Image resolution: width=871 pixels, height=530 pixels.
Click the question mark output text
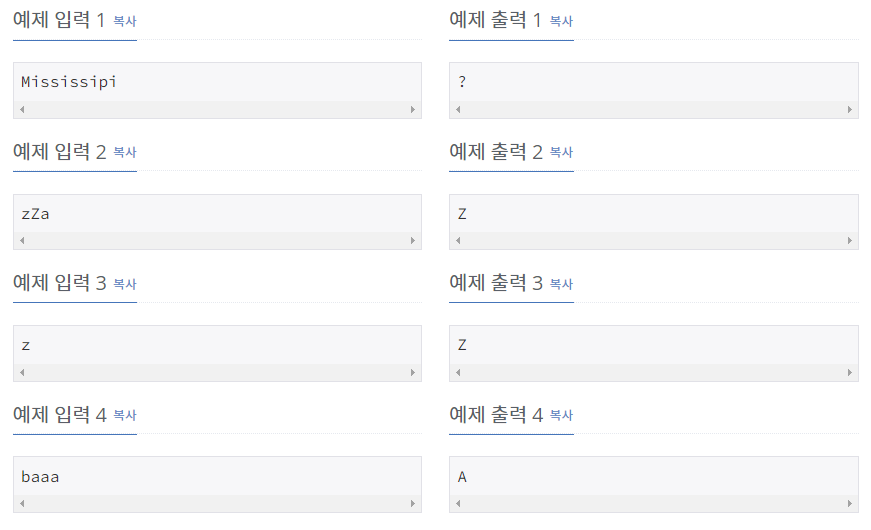[x=462, y=82]
